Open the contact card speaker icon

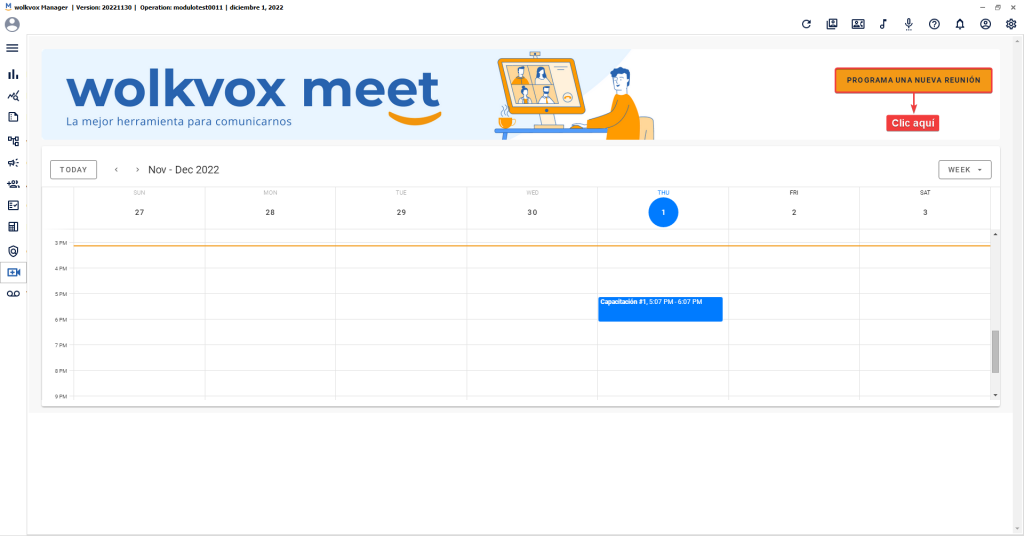click(858, 24)
